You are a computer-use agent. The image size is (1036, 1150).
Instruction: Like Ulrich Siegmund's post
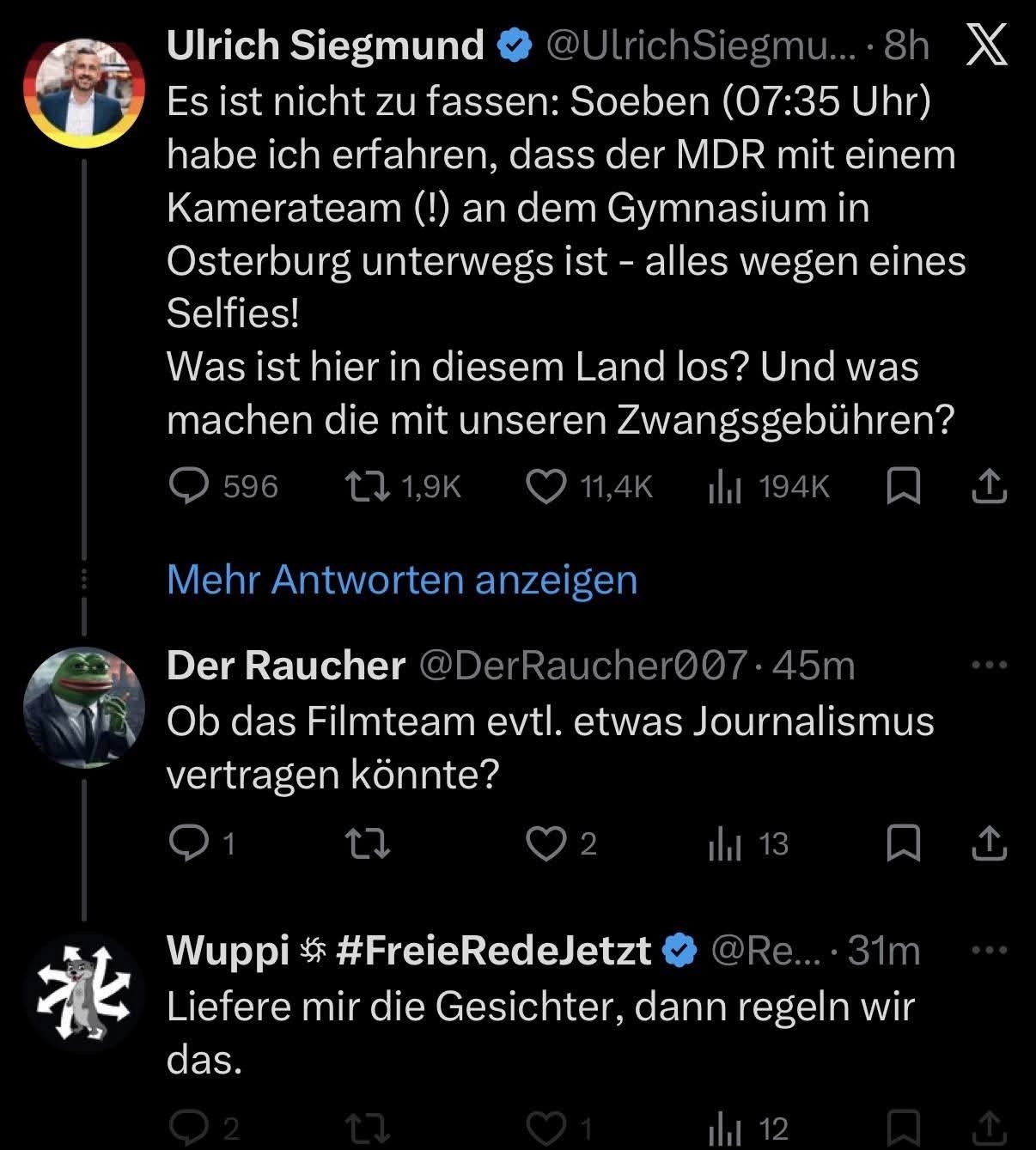(545, 487)
